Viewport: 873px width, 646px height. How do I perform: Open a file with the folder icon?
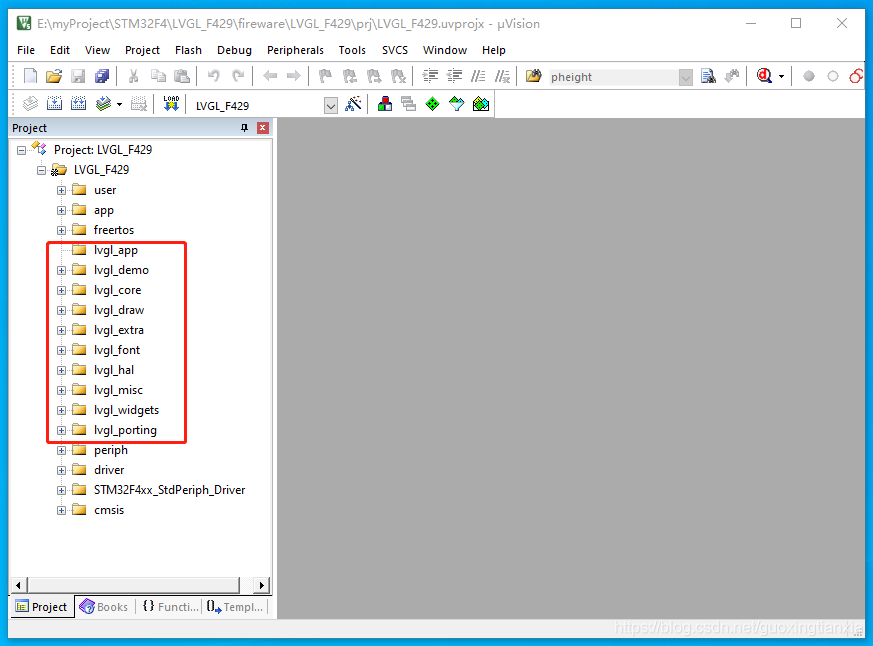pos(54,76)
